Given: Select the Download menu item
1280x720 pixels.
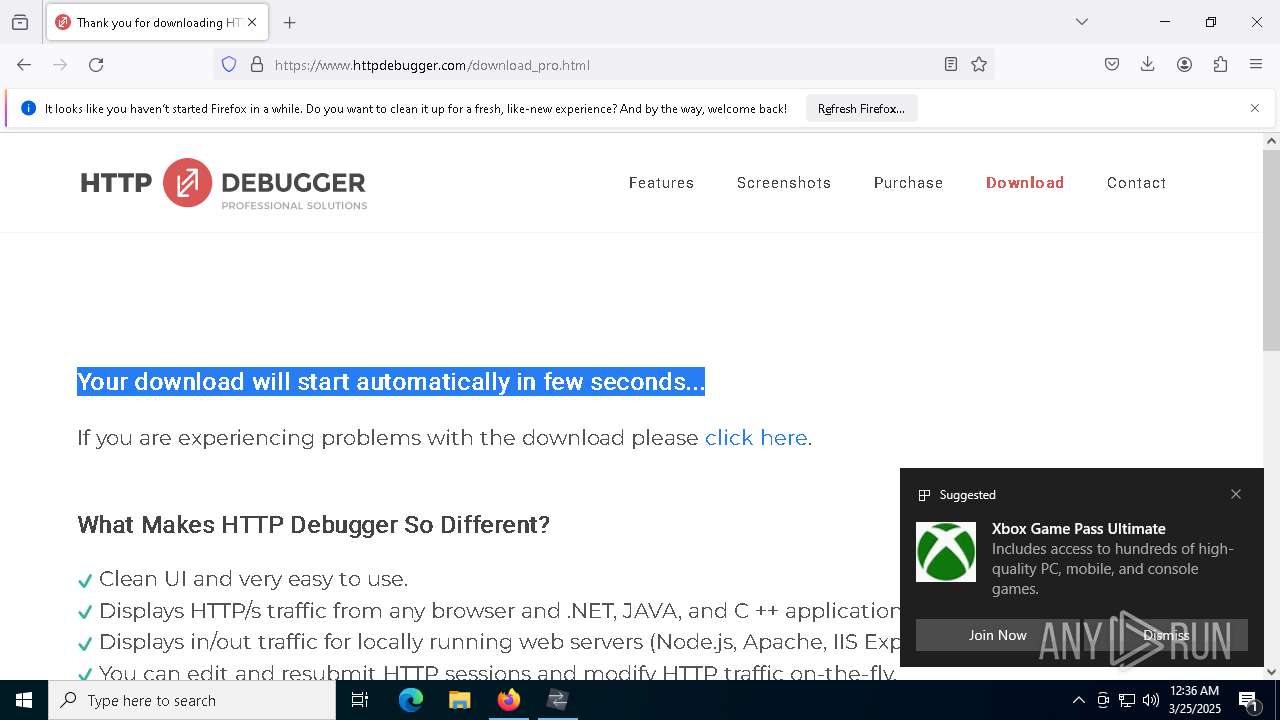Looking at the screenshot, I should tap(1025, 183).
